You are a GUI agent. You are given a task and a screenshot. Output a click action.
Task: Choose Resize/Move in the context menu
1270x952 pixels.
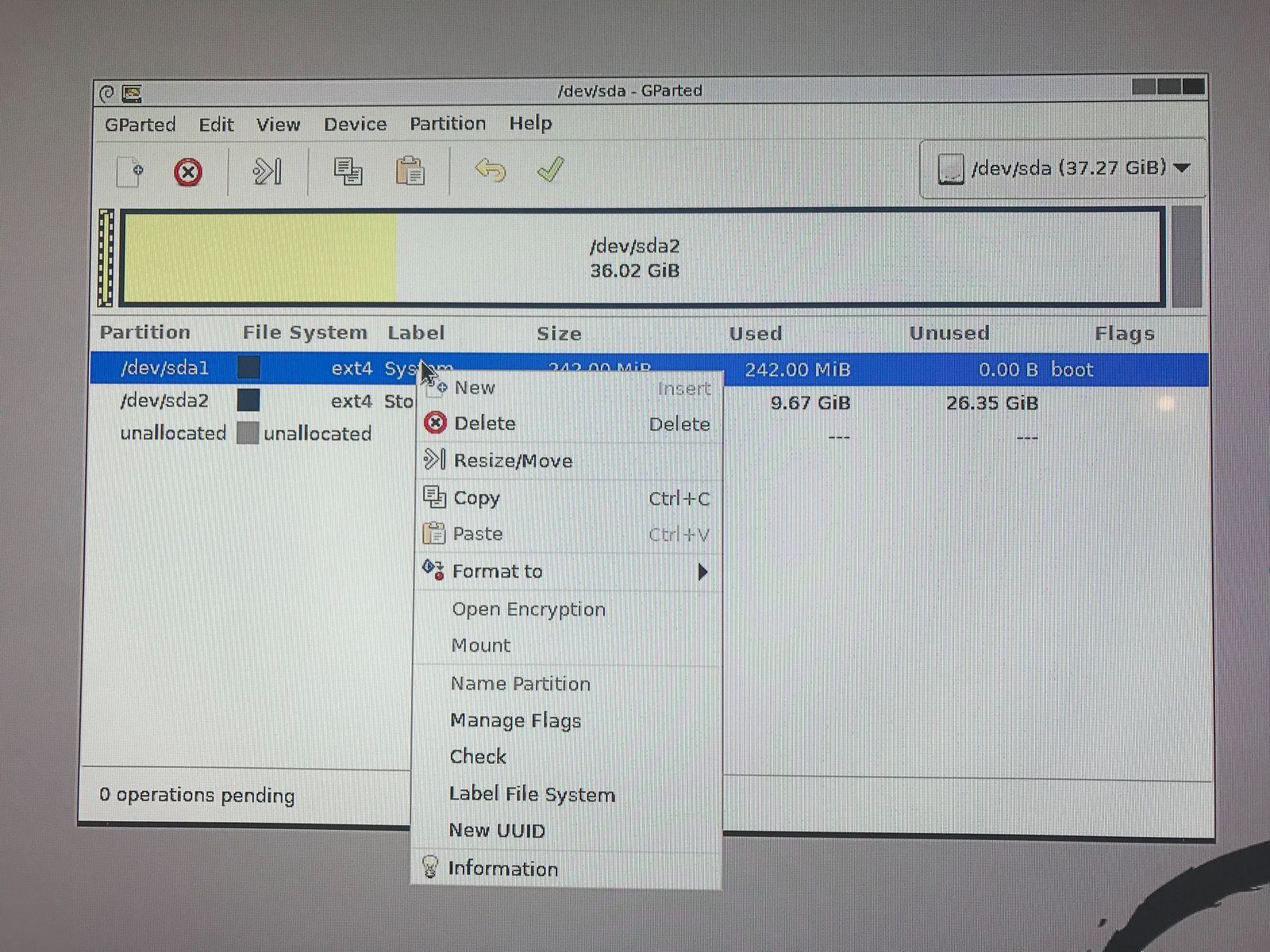[568, 461]
